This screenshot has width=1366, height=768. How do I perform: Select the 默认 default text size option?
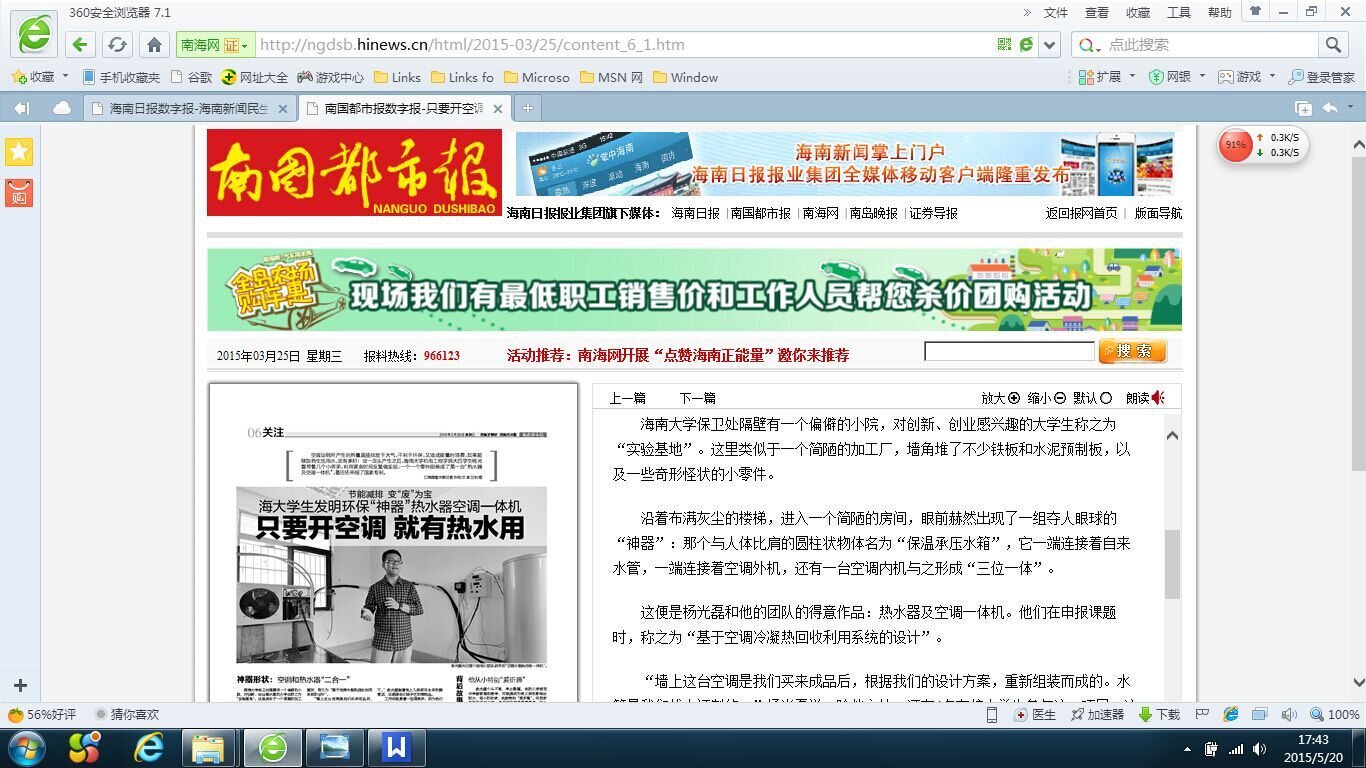(1092, 398)
